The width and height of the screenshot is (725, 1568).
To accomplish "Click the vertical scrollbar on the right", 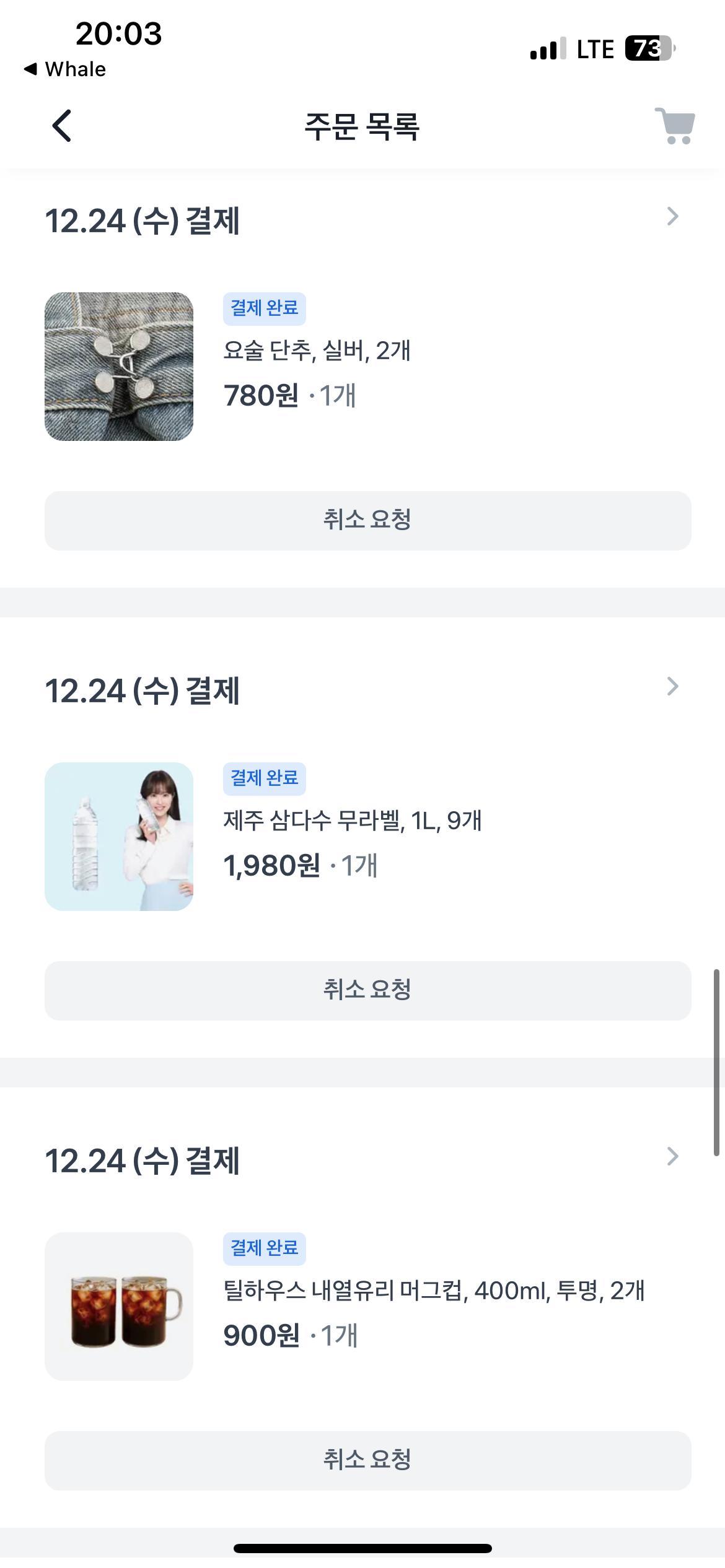I will pyautogui.click(x=716, y=1063).
